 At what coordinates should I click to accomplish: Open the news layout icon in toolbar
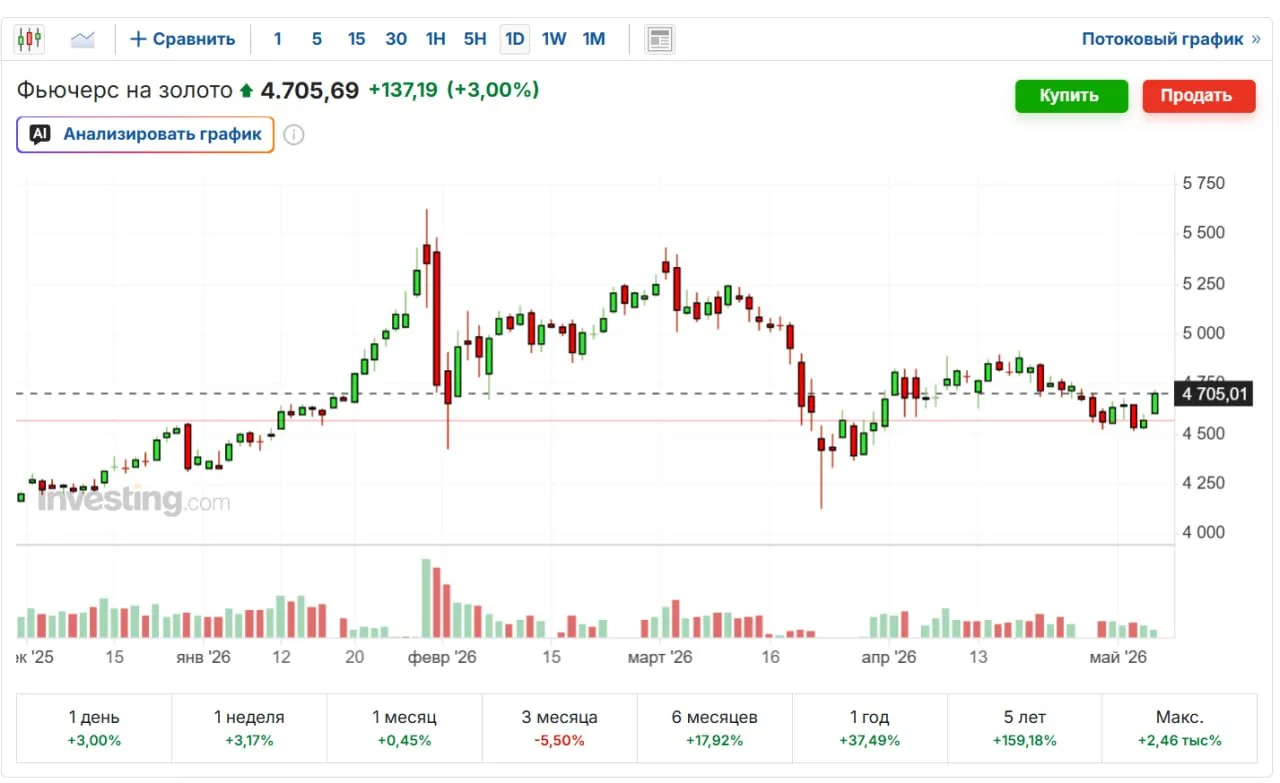click(659, 39)
